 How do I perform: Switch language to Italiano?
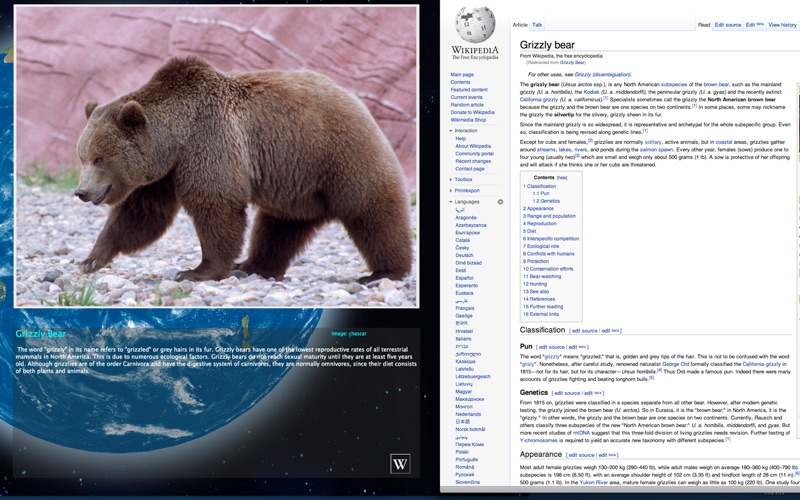pyautogui.click(x=463, y=338)
